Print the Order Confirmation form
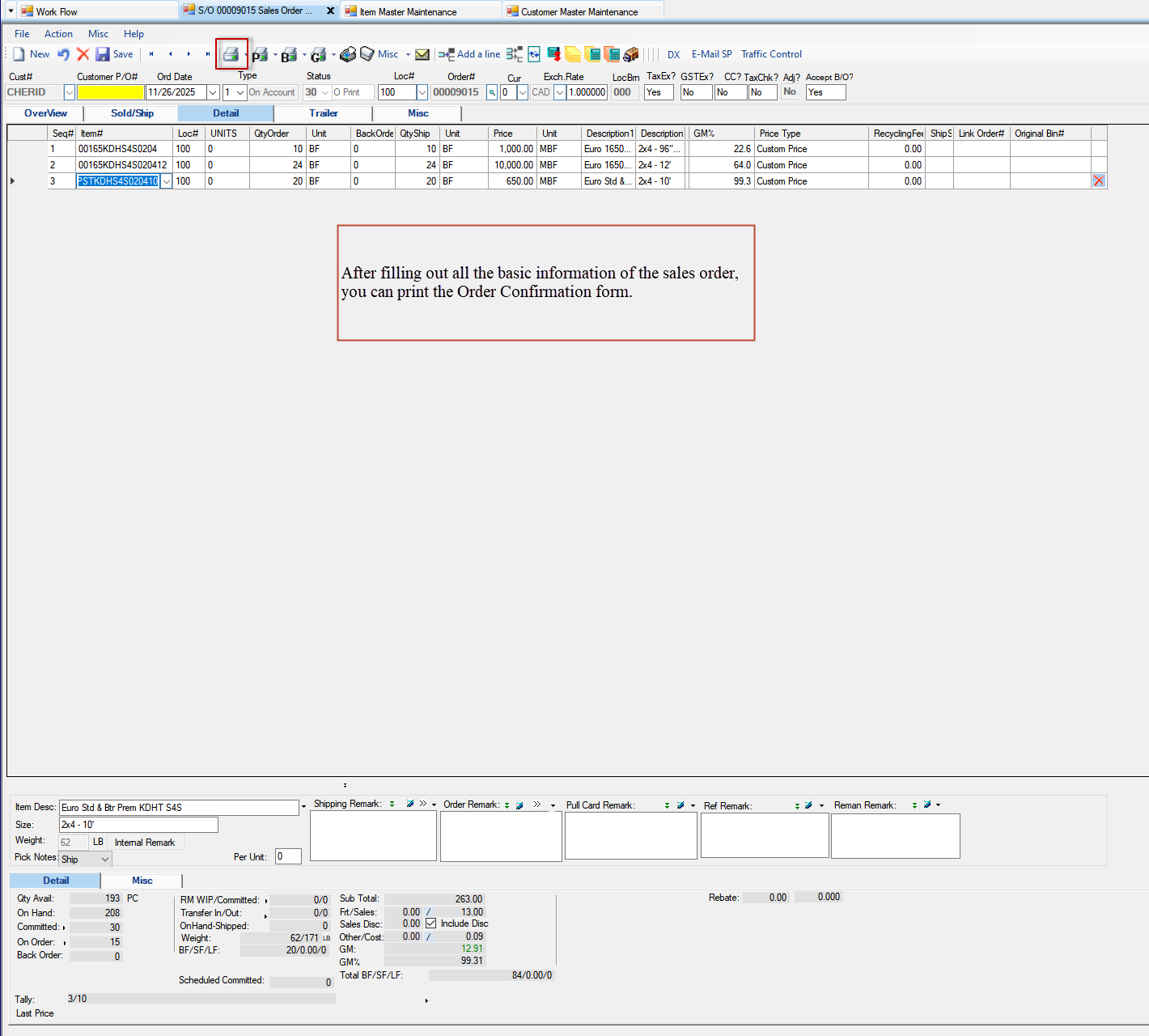 coord(231,53)
